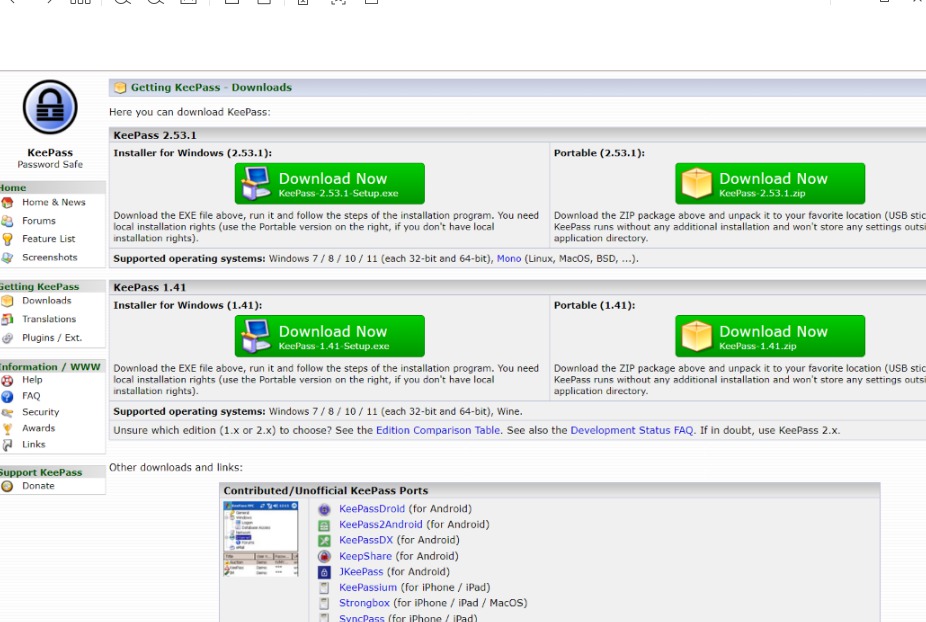Open Donate in Support KeePass section
Image resolution: width=926 pixels, height=622 pixels.
click(x=38, y=486)
